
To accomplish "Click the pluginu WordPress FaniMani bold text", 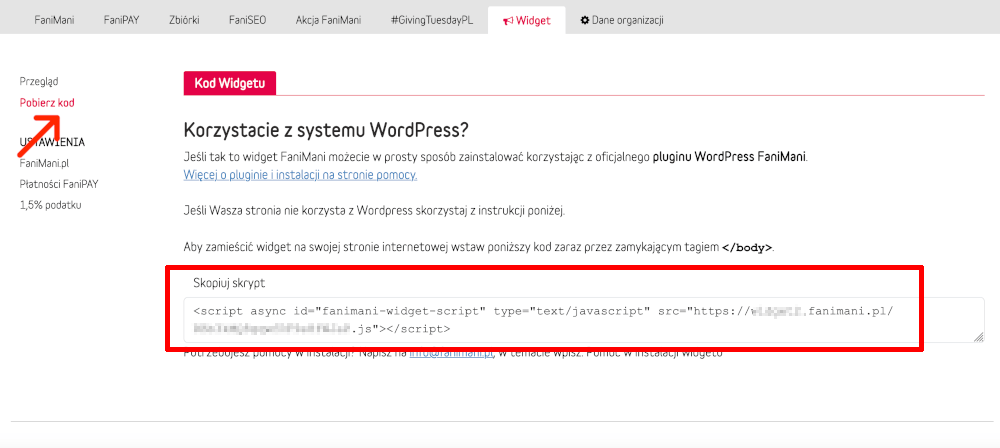I will pos(730,156).
